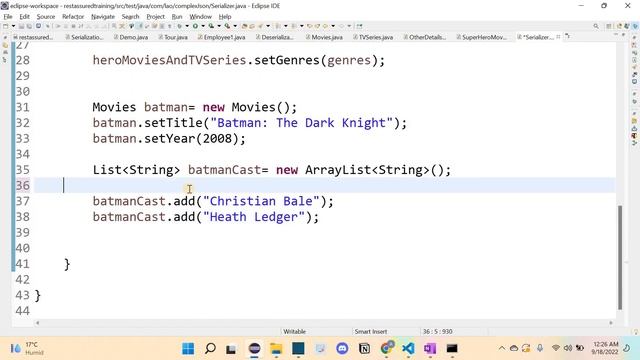Switch to the Serializatio... editor tab

point(84,37)
